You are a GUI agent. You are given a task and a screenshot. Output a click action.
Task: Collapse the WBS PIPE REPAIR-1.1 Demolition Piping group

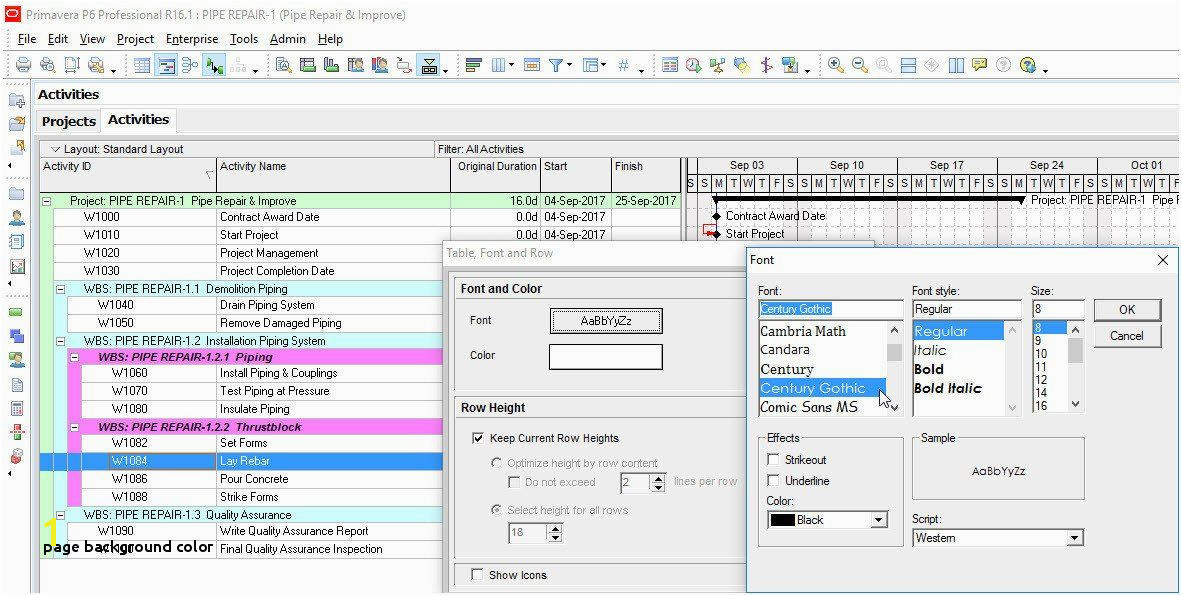coord(60,289)
